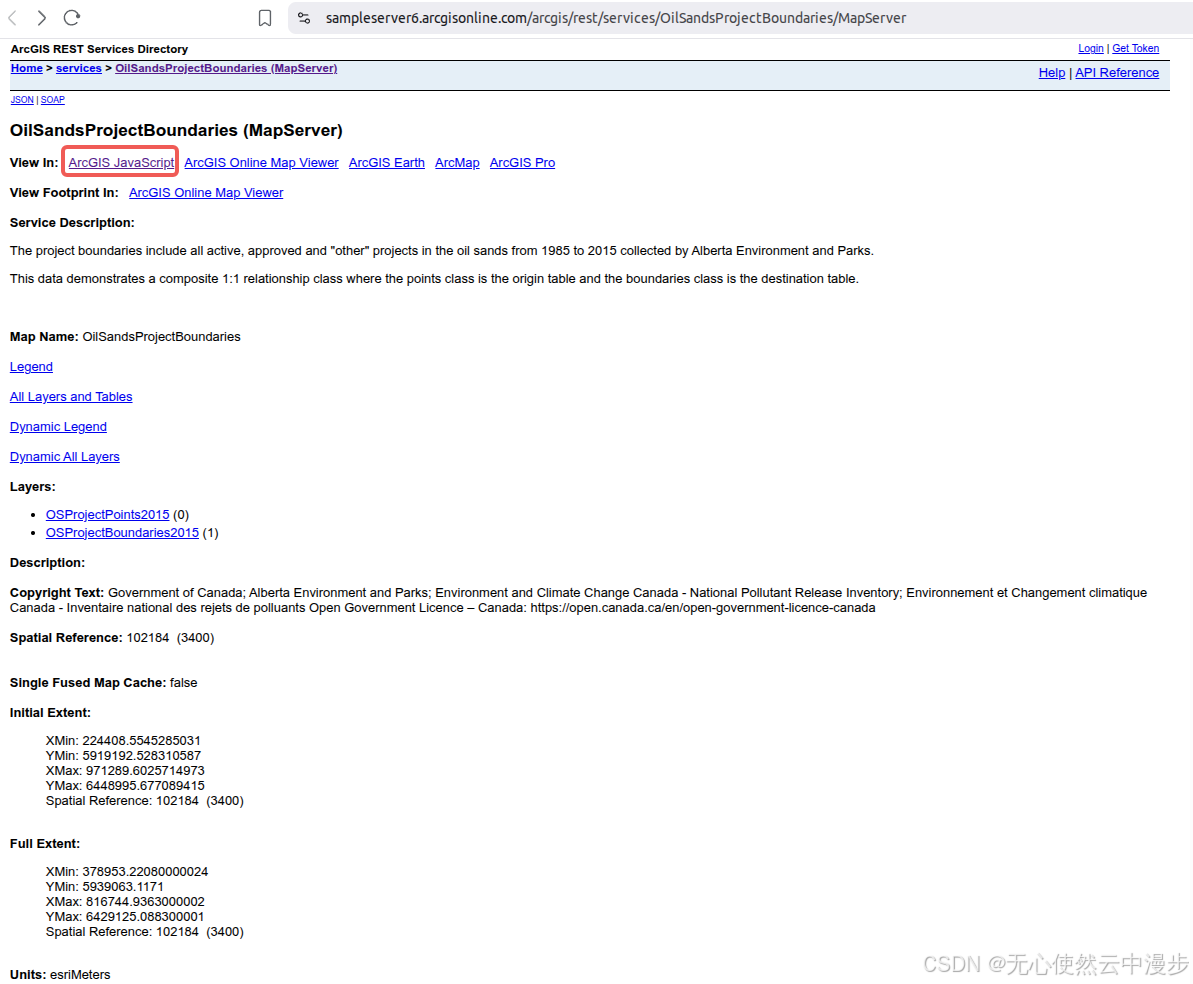View the service as SOAP
1193x984 pixels.
pos(52,100)
